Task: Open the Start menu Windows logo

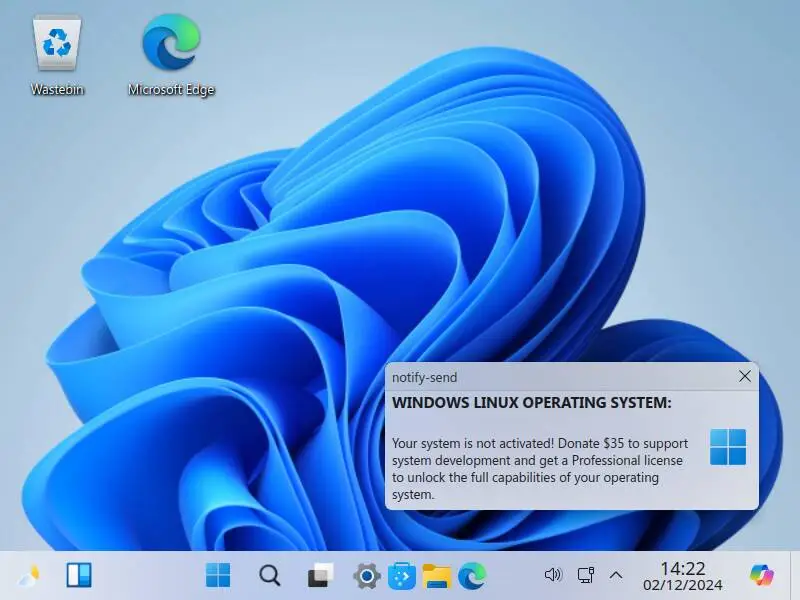Action: coord(218,575)
